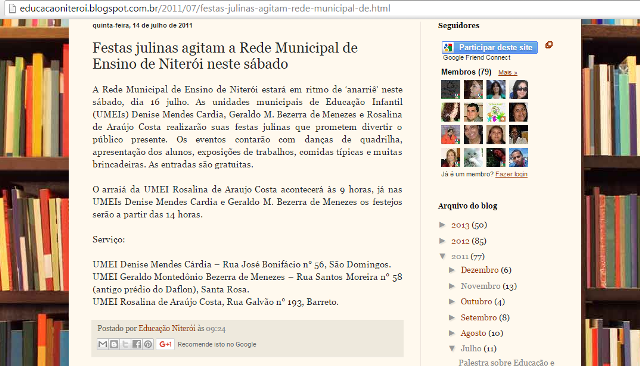Open the 2012 archive link

coord(460,241)
